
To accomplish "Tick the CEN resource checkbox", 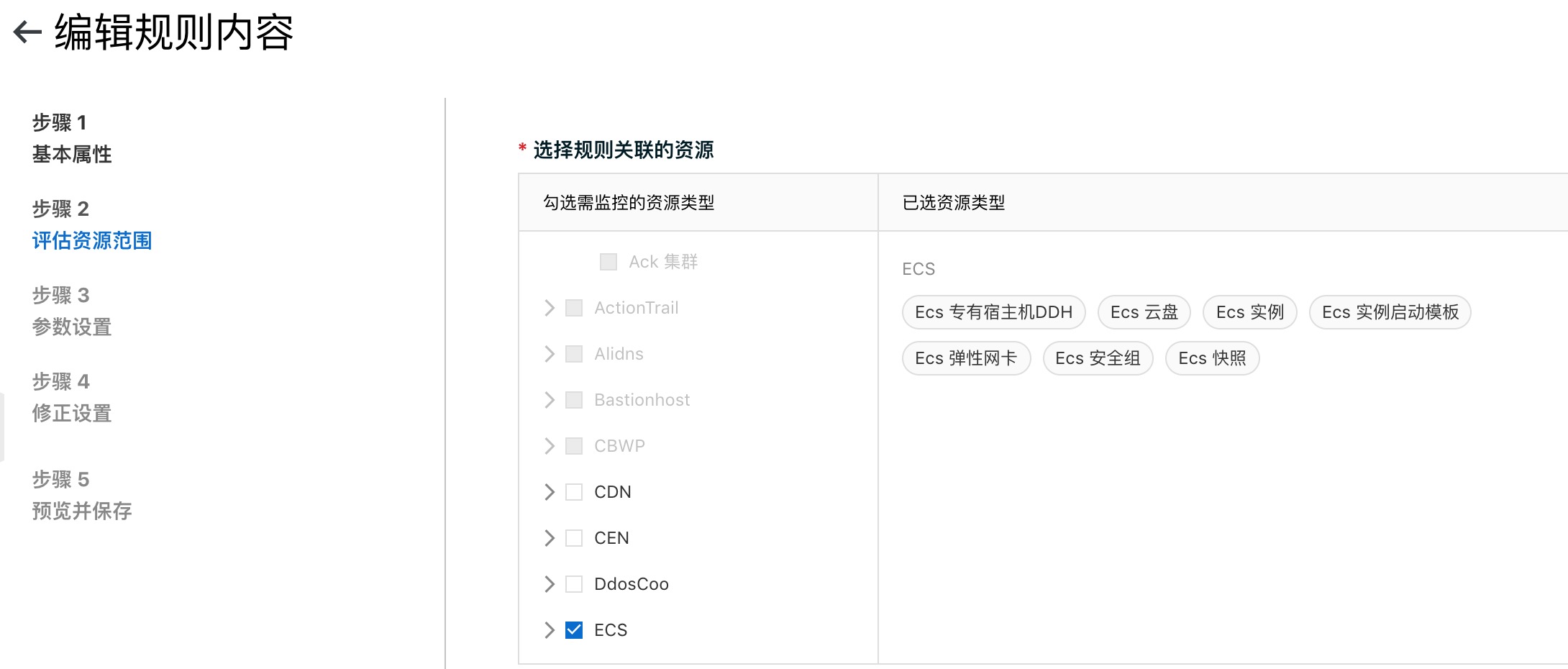I will [x=574, y=538].
